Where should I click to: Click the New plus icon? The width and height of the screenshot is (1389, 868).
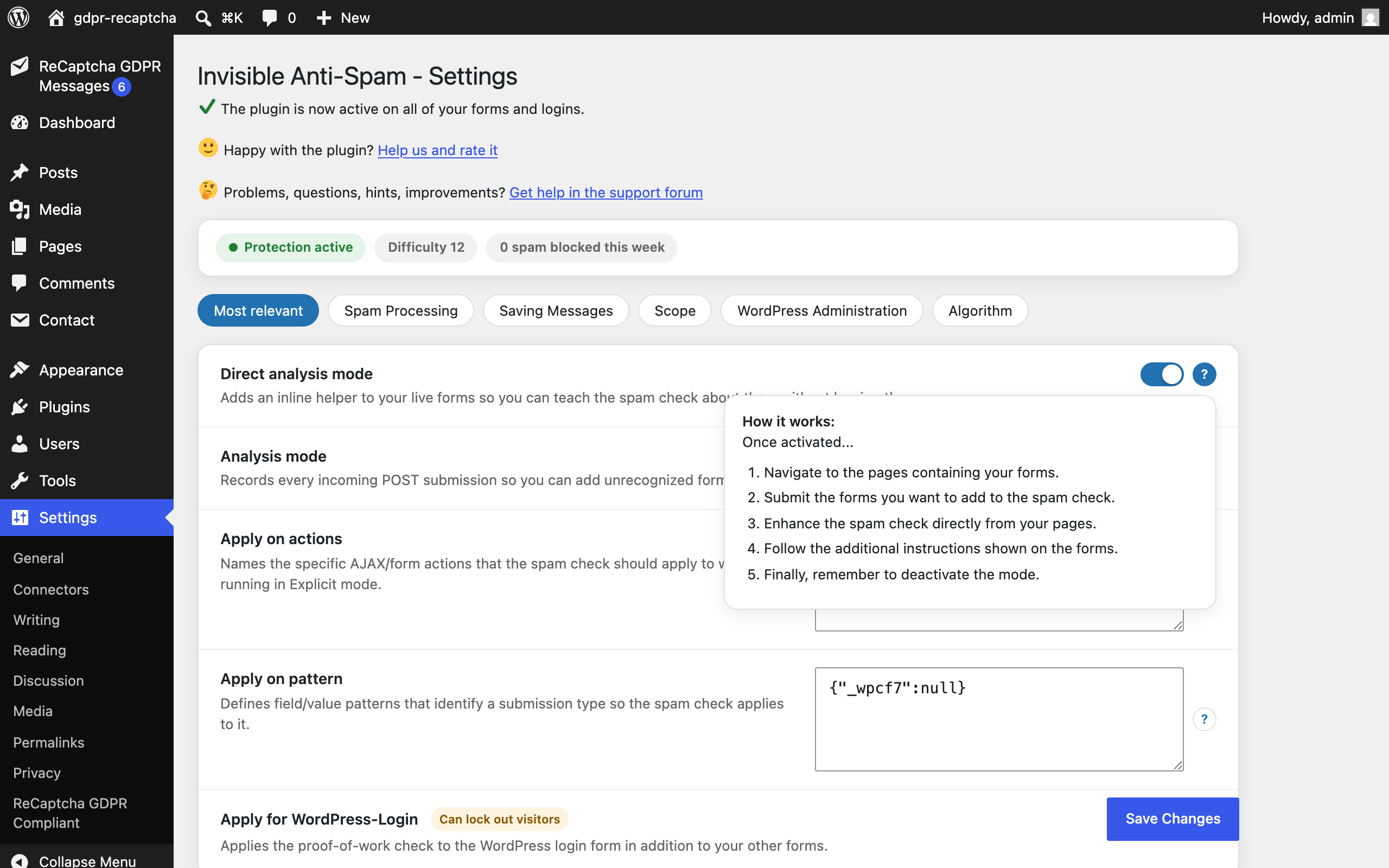(x=324, y=18)
